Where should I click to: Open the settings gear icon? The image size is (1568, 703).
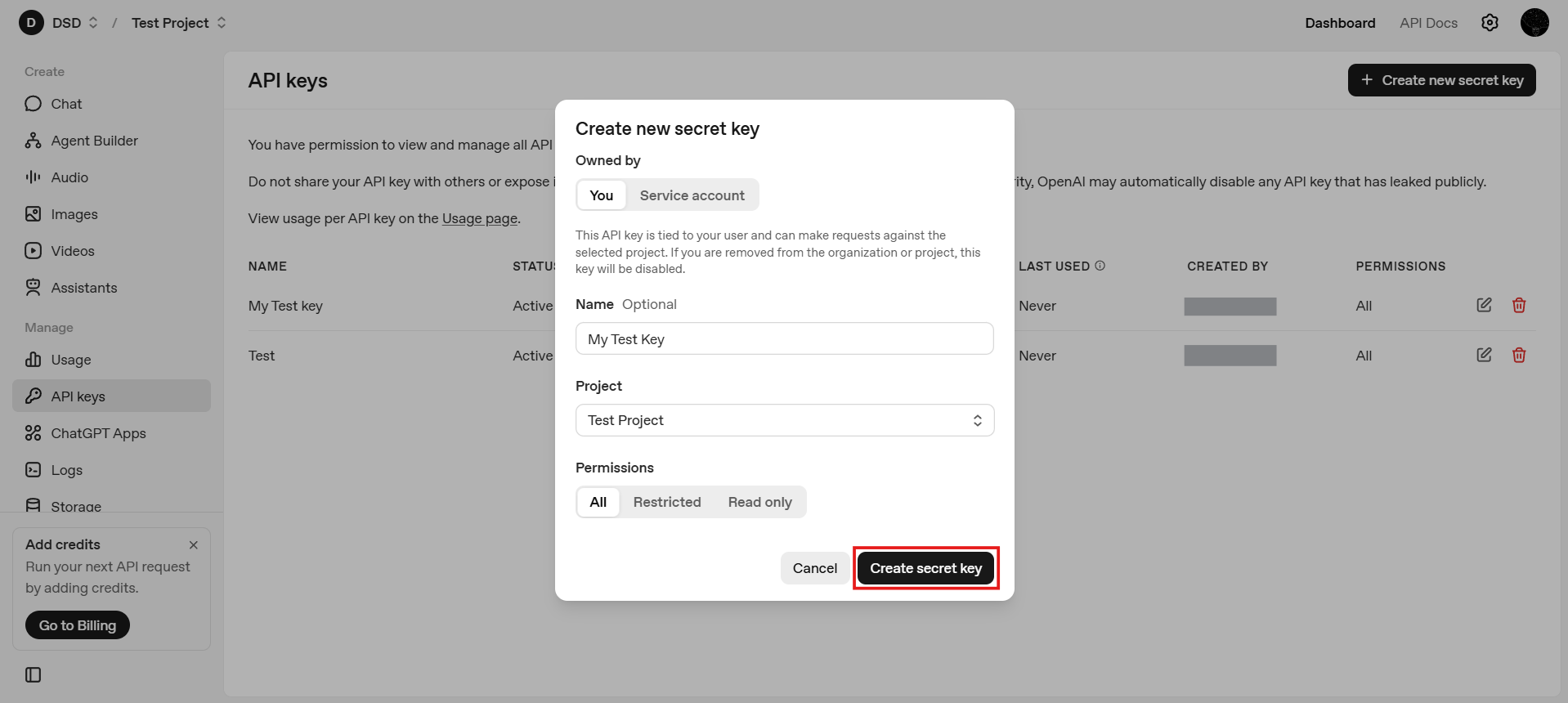pyautogui.click(x=1490, y=23)
